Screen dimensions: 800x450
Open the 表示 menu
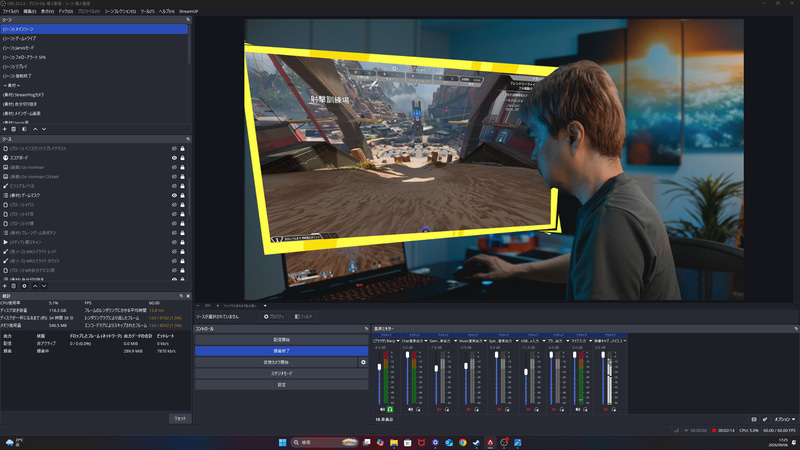(47, 11)
